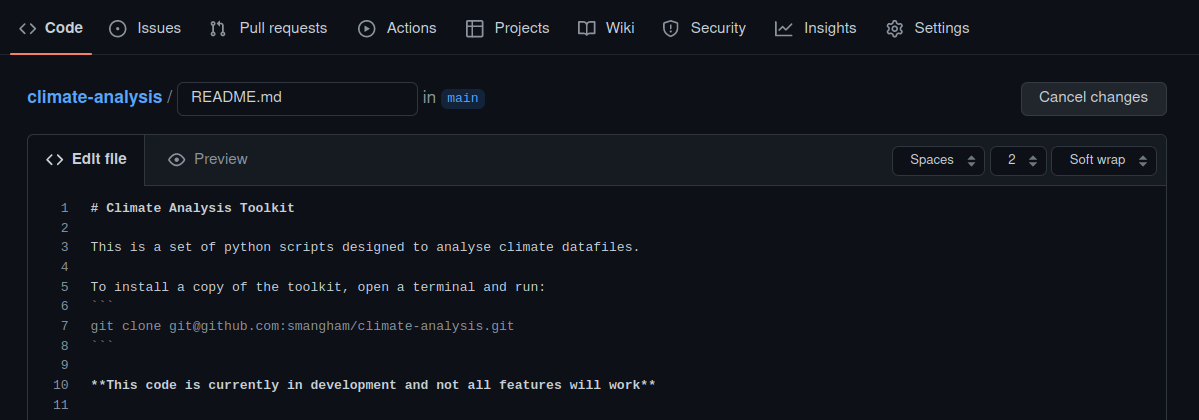Screen dimensions: 1199x420
Task: Click the bold 'currently in development' line
Action: point(372,385)
